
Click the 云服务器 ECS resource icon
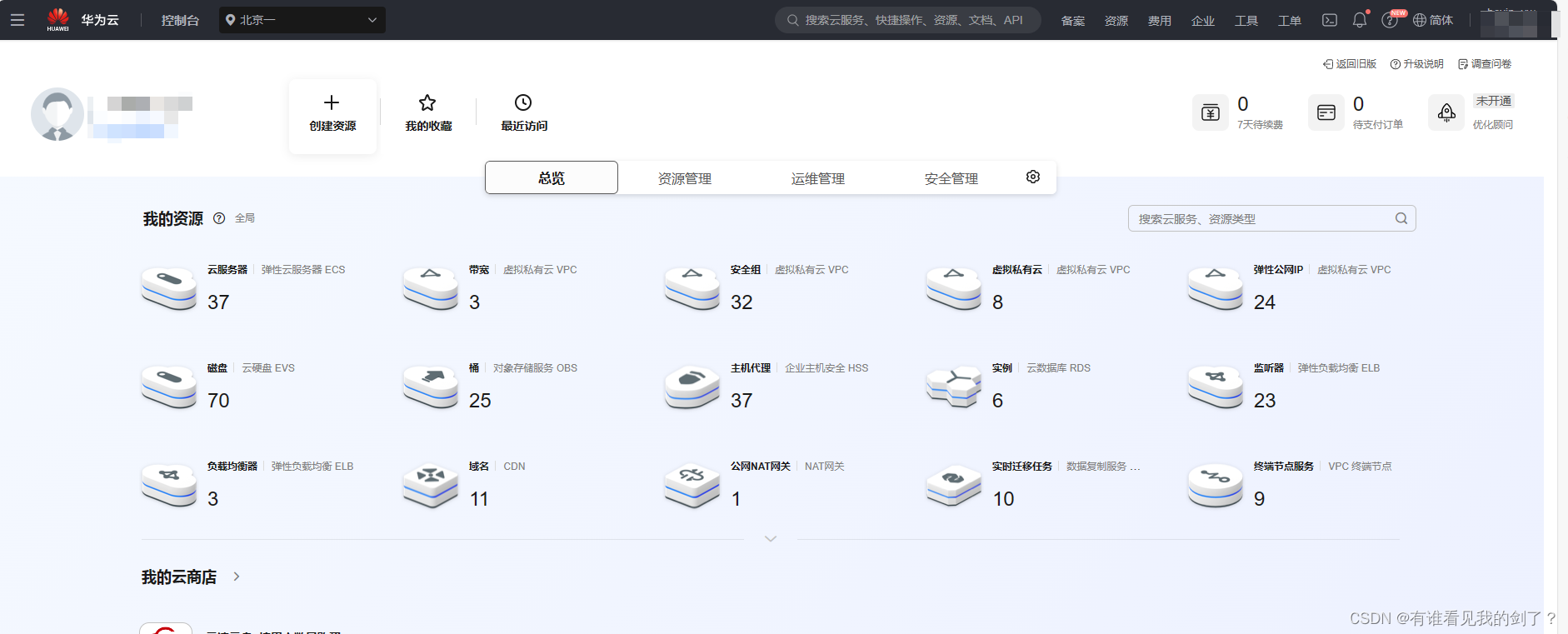click(x=169, y=288)
